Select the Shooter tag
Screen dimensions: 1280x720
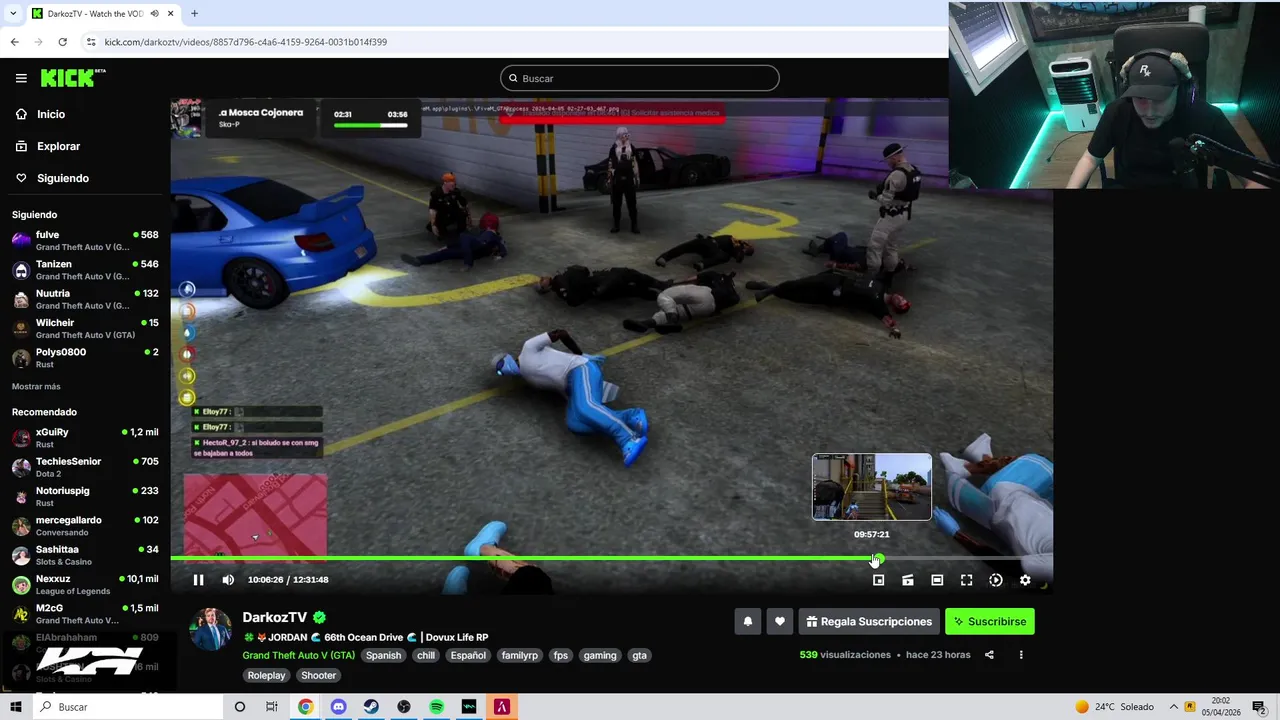[x=319, y=675]
